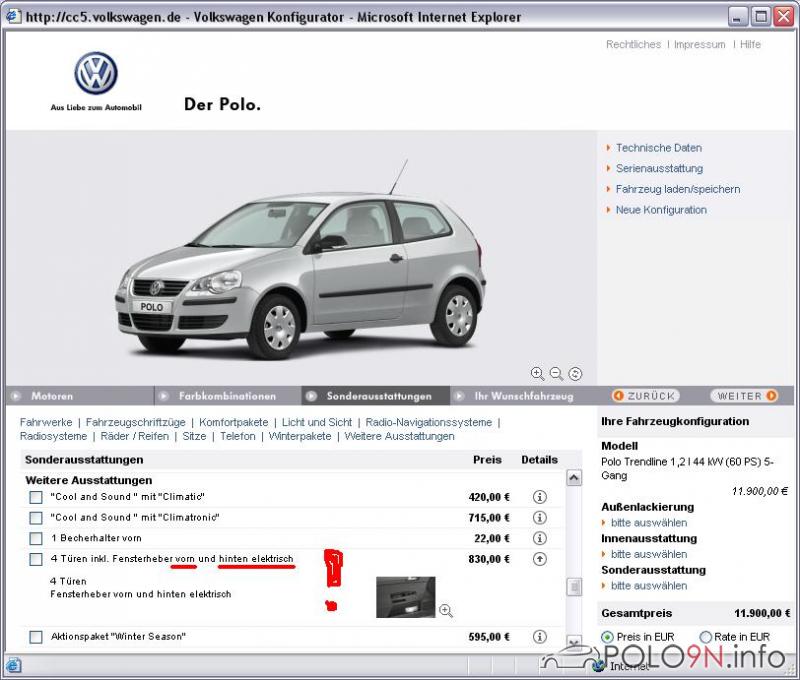Check 1 Becherhalter vorn option
This screenshot has width=800, height=680.
[36, 539]
